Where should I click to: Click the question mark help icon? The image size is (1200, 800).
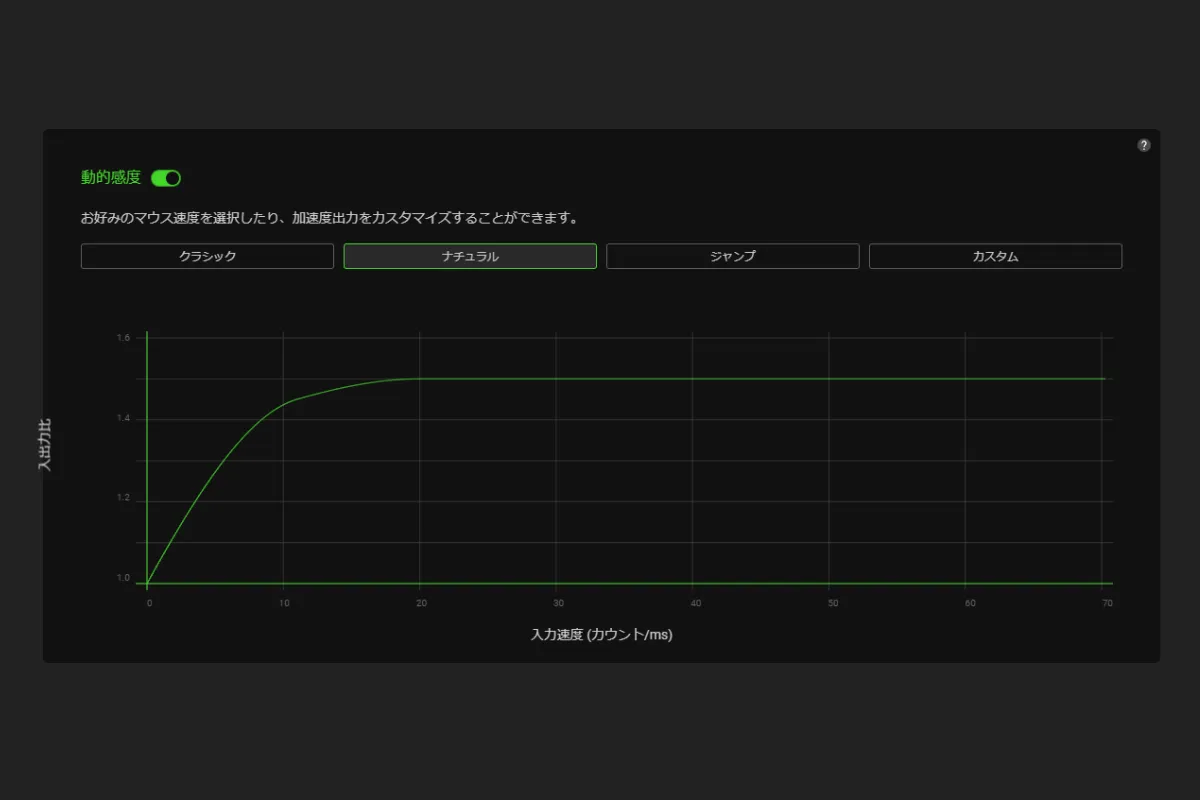(x=1144, y=145)
